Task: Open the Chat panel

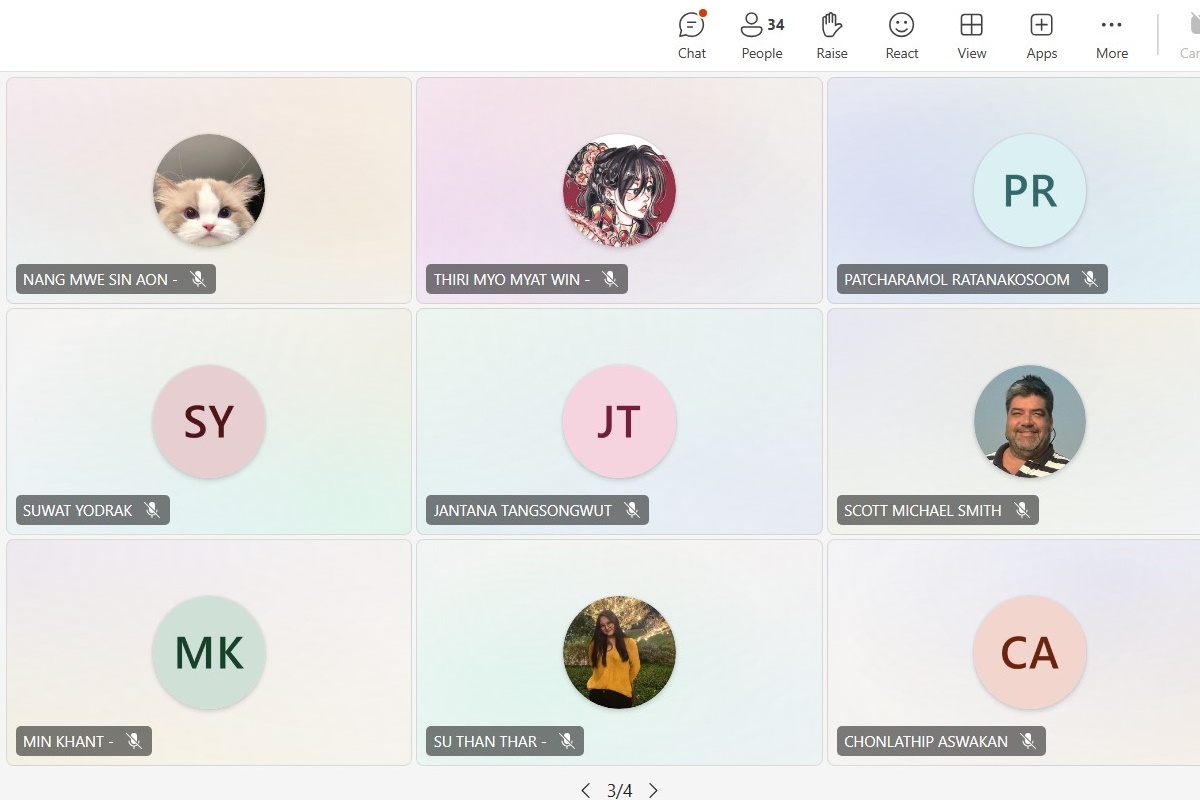Action: (691, 36)
